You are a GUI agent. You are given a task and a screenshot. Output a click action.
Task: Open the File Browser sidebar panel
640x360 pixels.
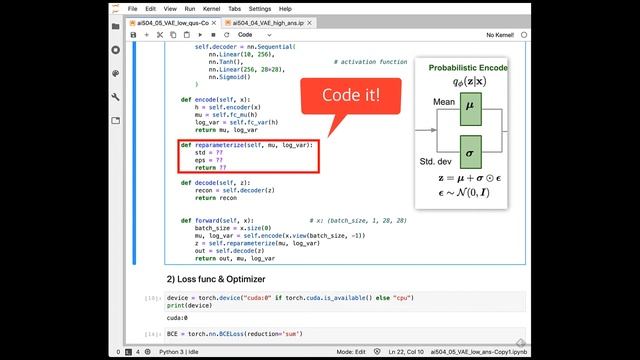click(116, 27)
